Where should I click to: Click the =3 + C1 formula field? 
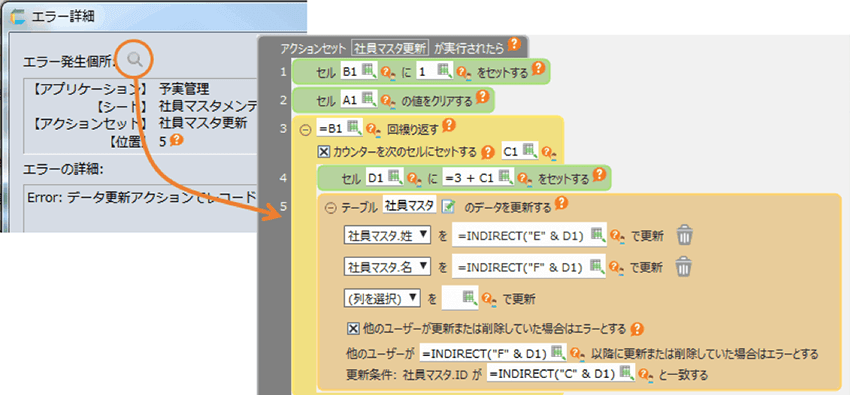(478, 177)
